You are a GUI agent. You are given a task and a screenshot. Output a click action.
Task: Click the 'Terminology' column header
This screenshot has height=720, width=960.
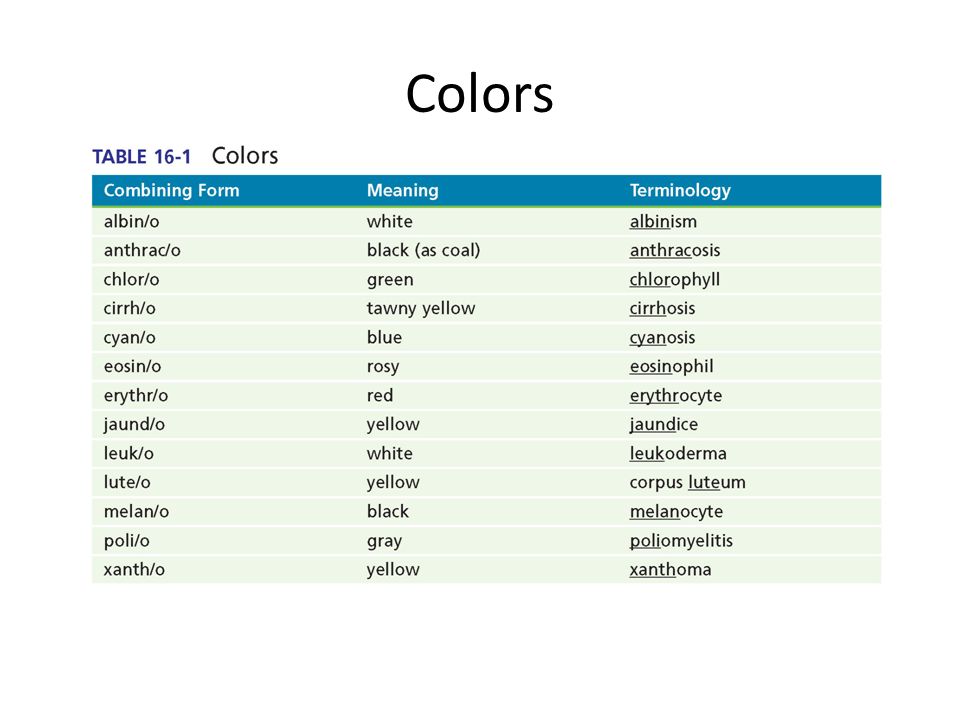pyautogui.click(x=680, y=190)
